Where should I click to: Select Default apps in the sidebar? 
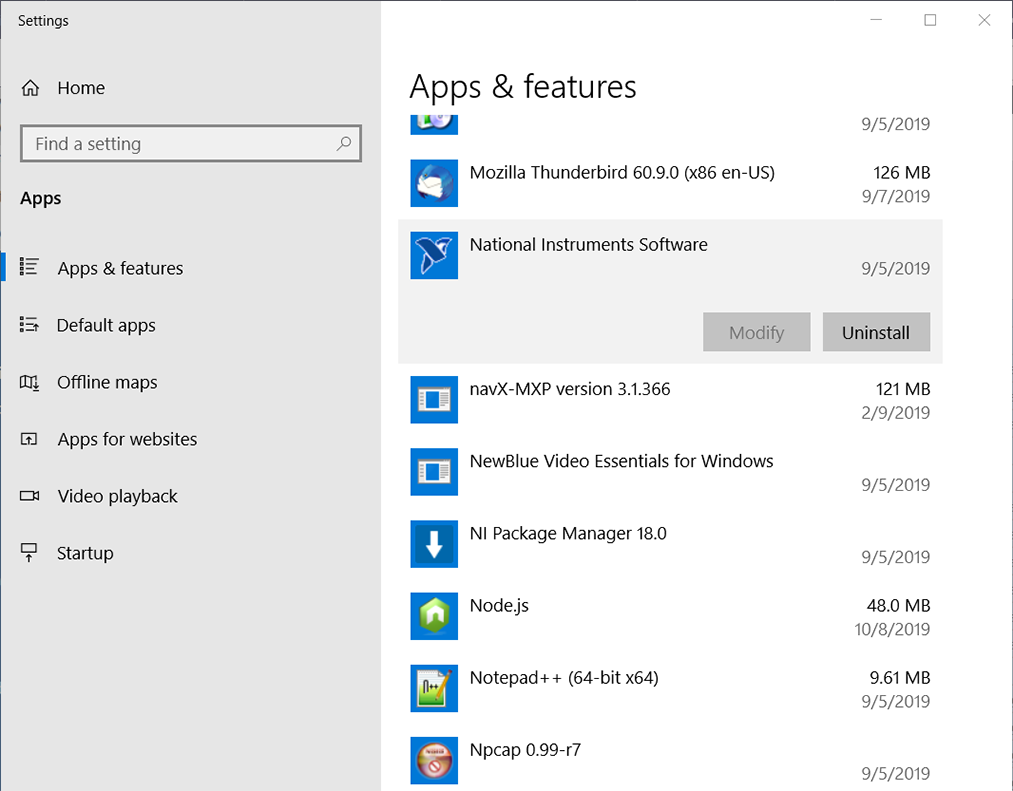[107, 325]
